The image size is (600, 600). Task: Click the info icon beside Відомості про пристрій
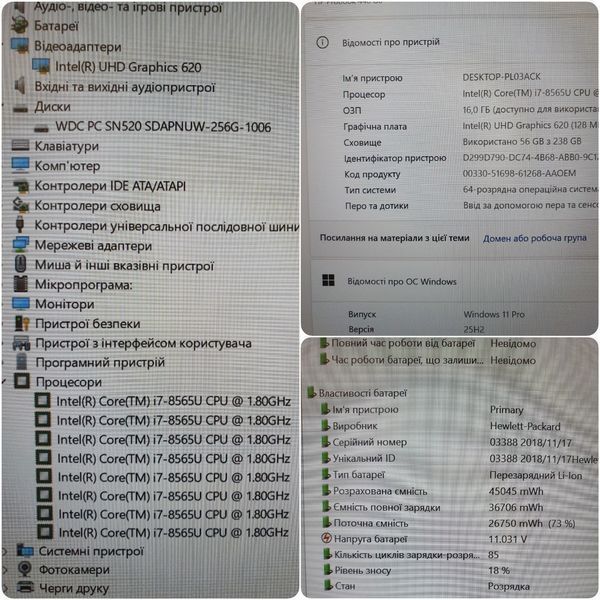(x=323, y=42)
